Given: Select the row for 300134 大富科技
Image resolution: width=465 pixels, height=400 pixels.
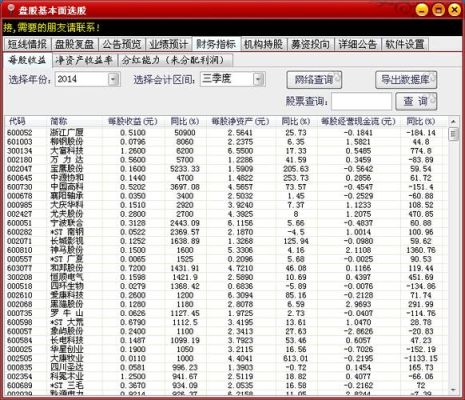Looking at the screenshot, I should (x=226, y=151).
